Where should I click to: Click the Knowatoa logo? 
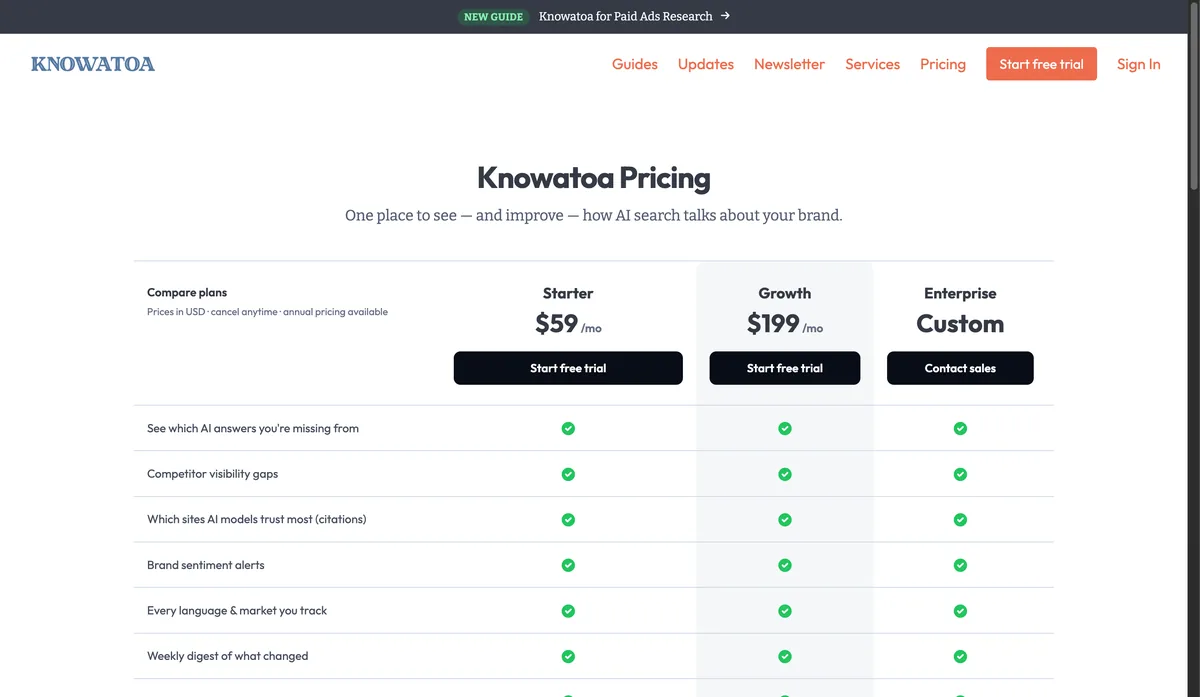[93, 64]
